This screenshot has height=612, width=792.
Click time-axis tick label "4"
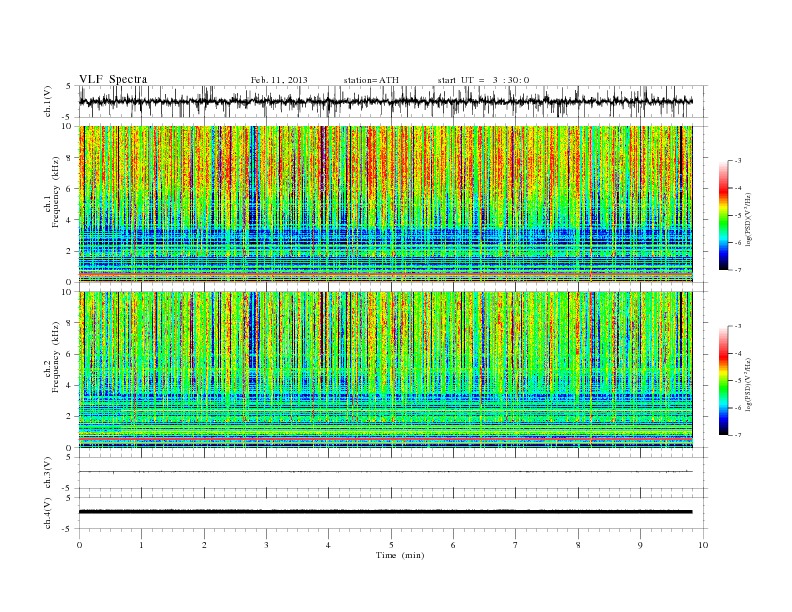coord(328,545)
